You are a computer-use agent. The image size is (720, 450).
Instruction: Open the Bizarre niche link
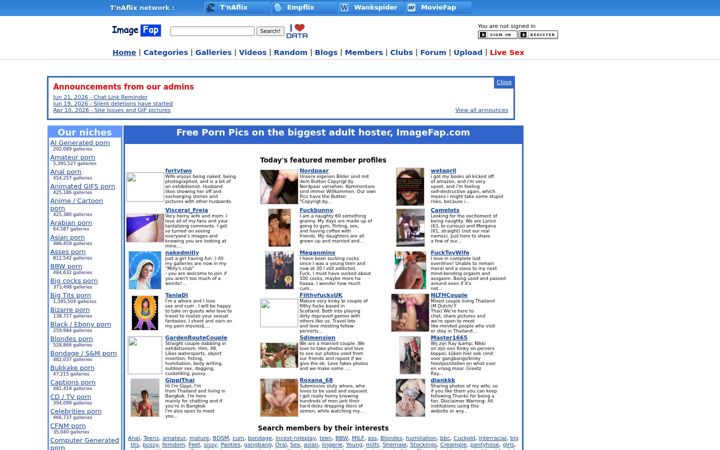70,310
